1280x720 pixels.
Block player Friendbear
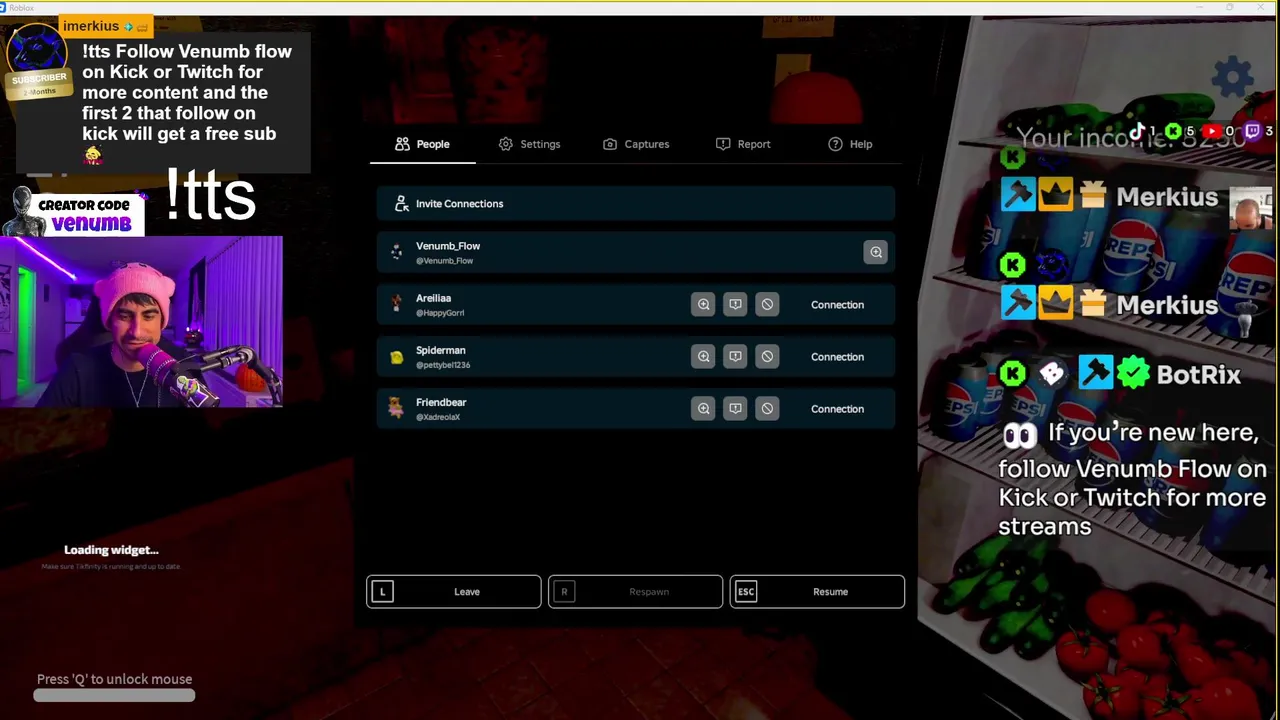(x=767, y=408)
